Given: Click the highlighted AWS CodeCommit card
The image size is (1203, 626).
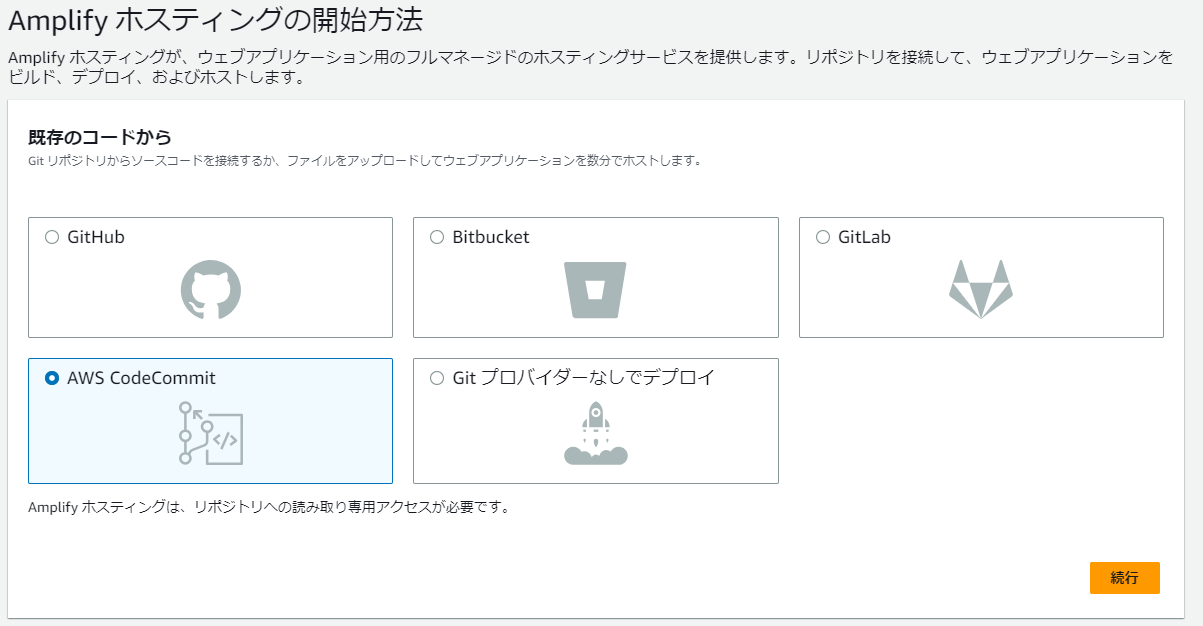Looking at the screenshot, I should tap(210, 420).
